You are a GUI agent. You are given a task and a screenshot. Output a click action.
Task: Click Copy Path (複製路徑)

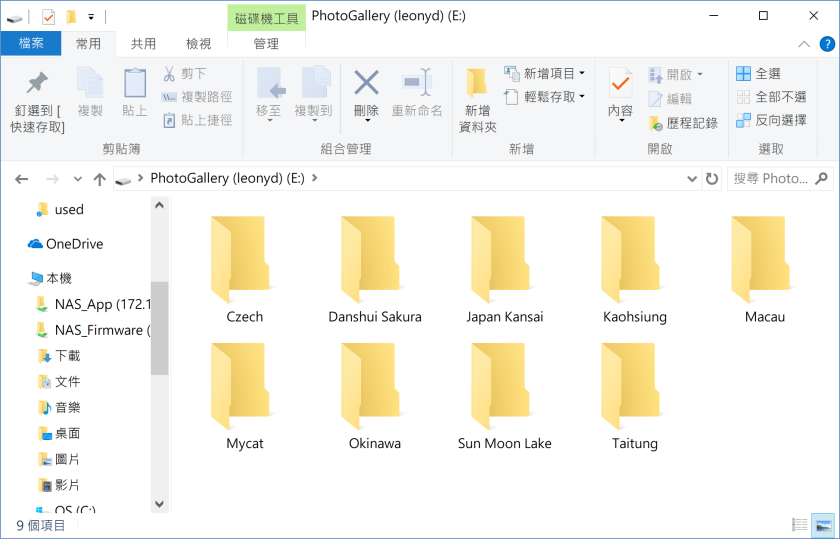tap(197, 97)
